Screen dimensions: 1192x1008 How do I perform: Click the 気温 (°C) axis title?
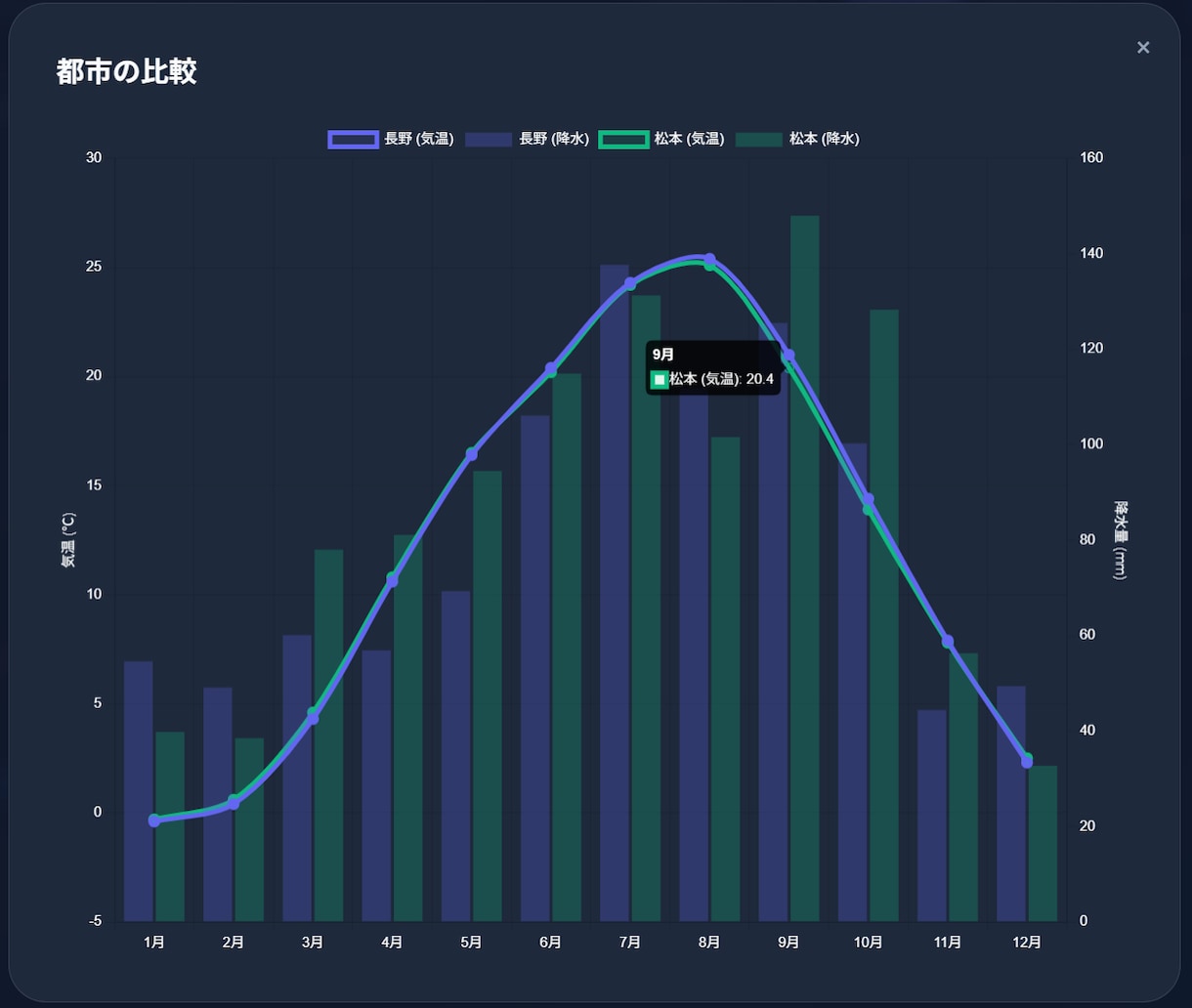click(67, 539)
